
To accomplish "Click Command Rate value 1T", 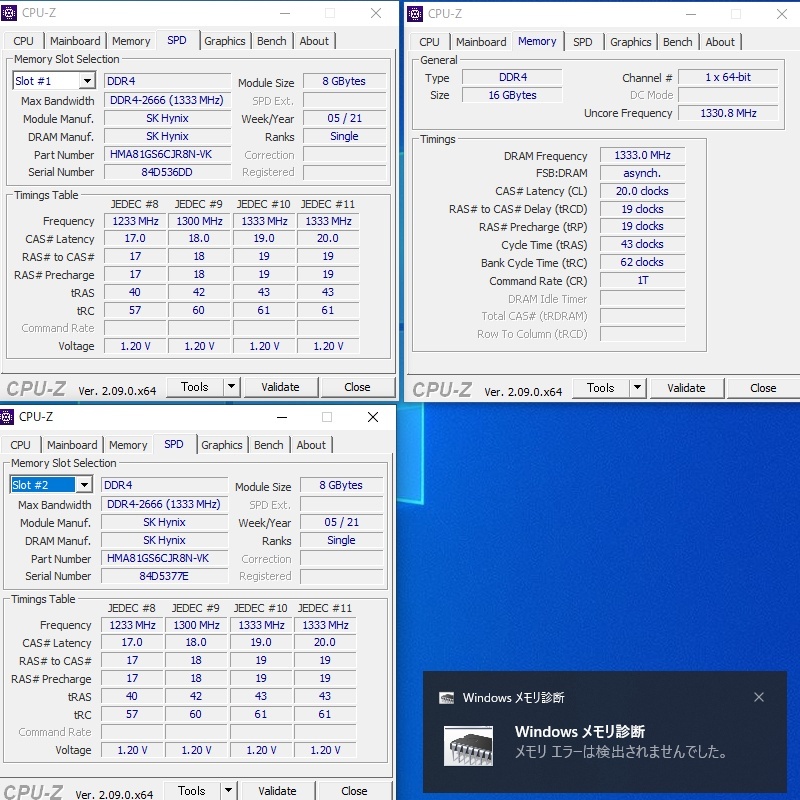I will [x=642, y=280].
